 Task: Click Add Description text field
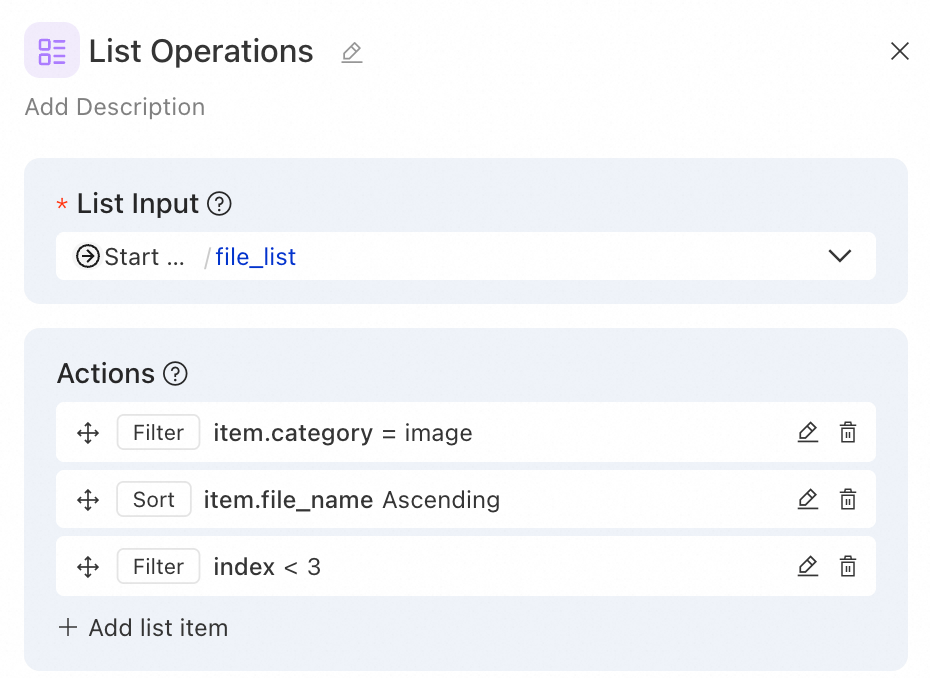(x=115, y=107)
